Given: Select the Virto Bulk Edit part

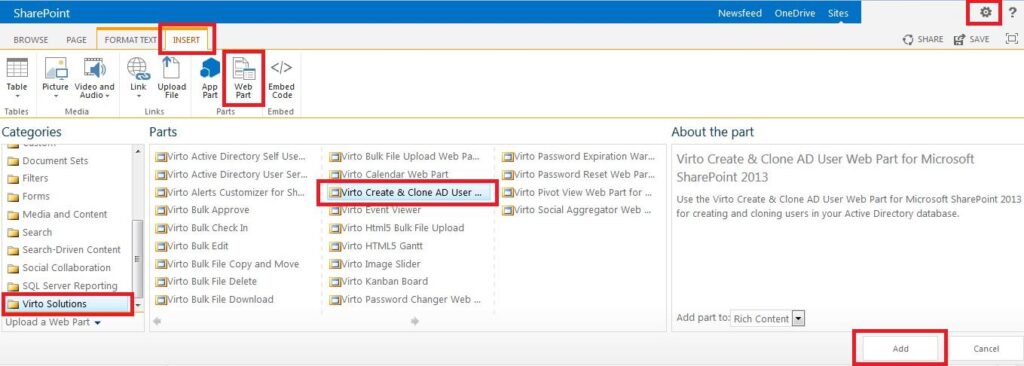Looking at the screenshot, I should click(192, 246).
